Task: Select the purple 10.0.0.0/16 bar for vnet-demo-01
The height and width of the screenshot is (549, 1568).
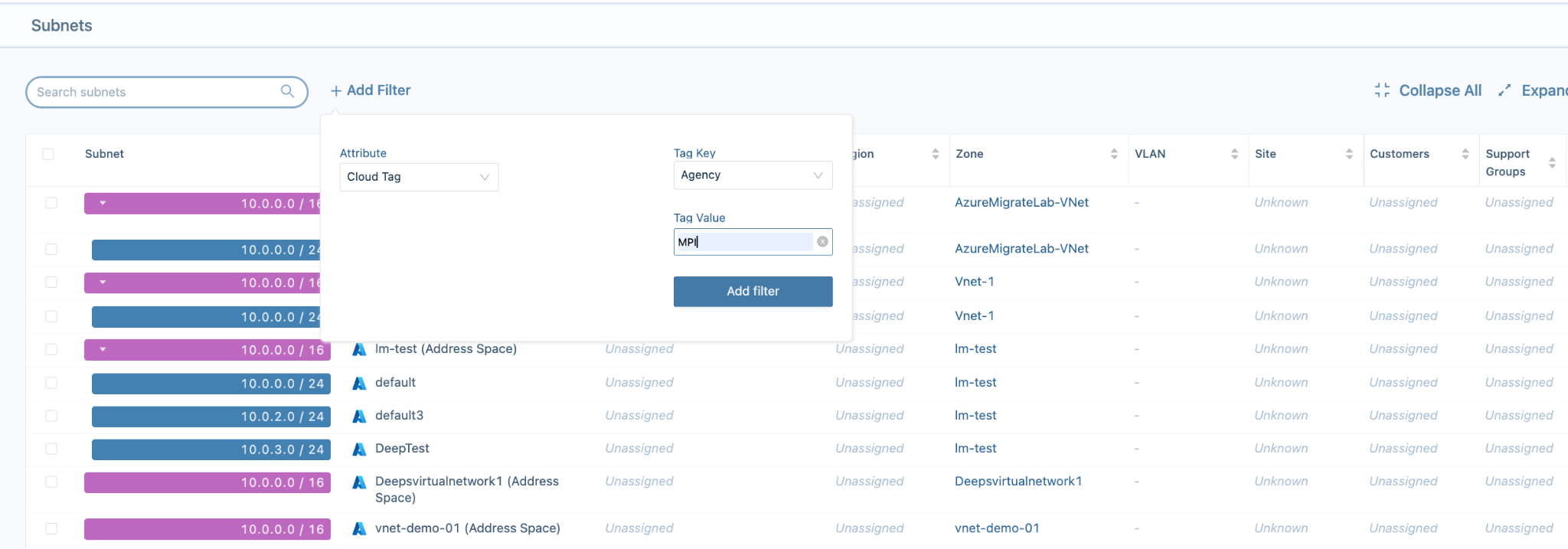Action: (207, 529)
